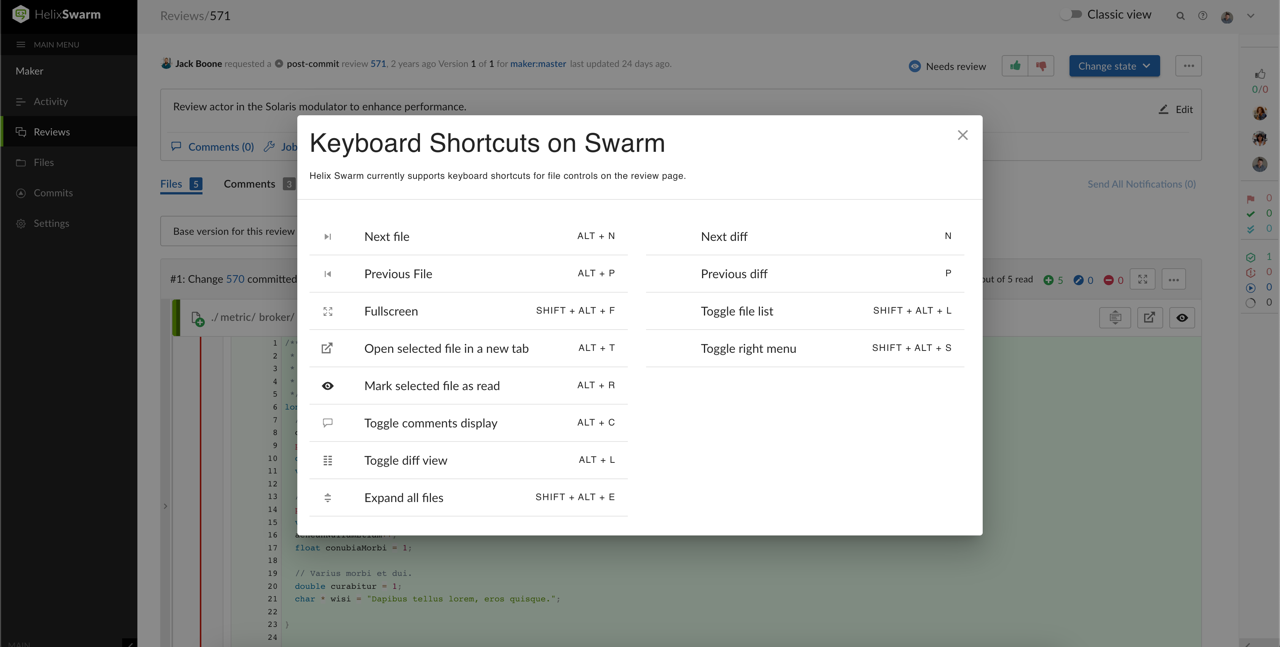Mark file as read with eye button
The height and width of the screenshot is (647, 1280).
tap(1182, 318)
